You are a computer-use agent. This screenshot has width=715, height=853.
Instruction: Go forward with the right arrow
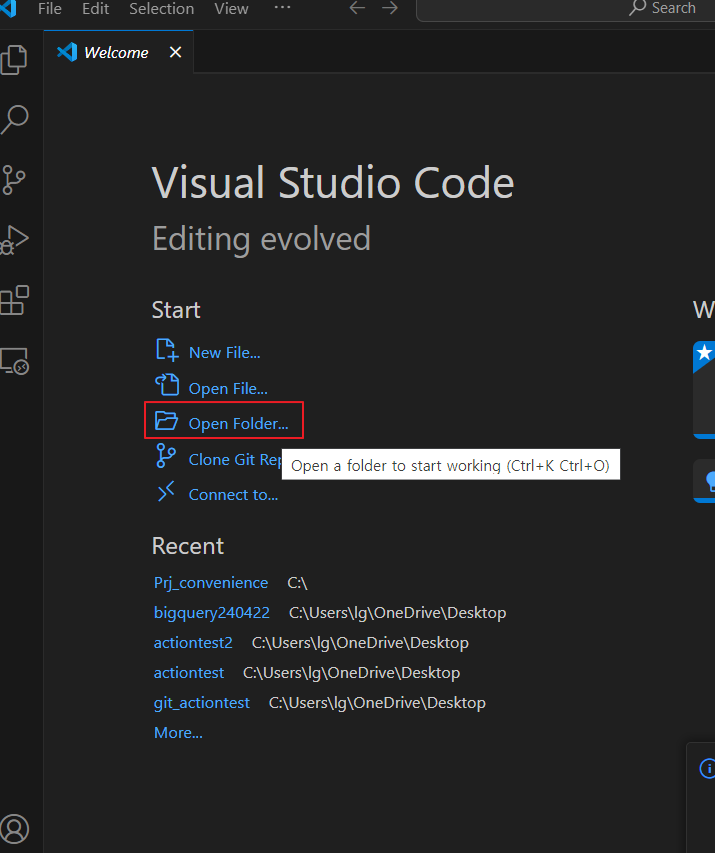click(390, 8)
